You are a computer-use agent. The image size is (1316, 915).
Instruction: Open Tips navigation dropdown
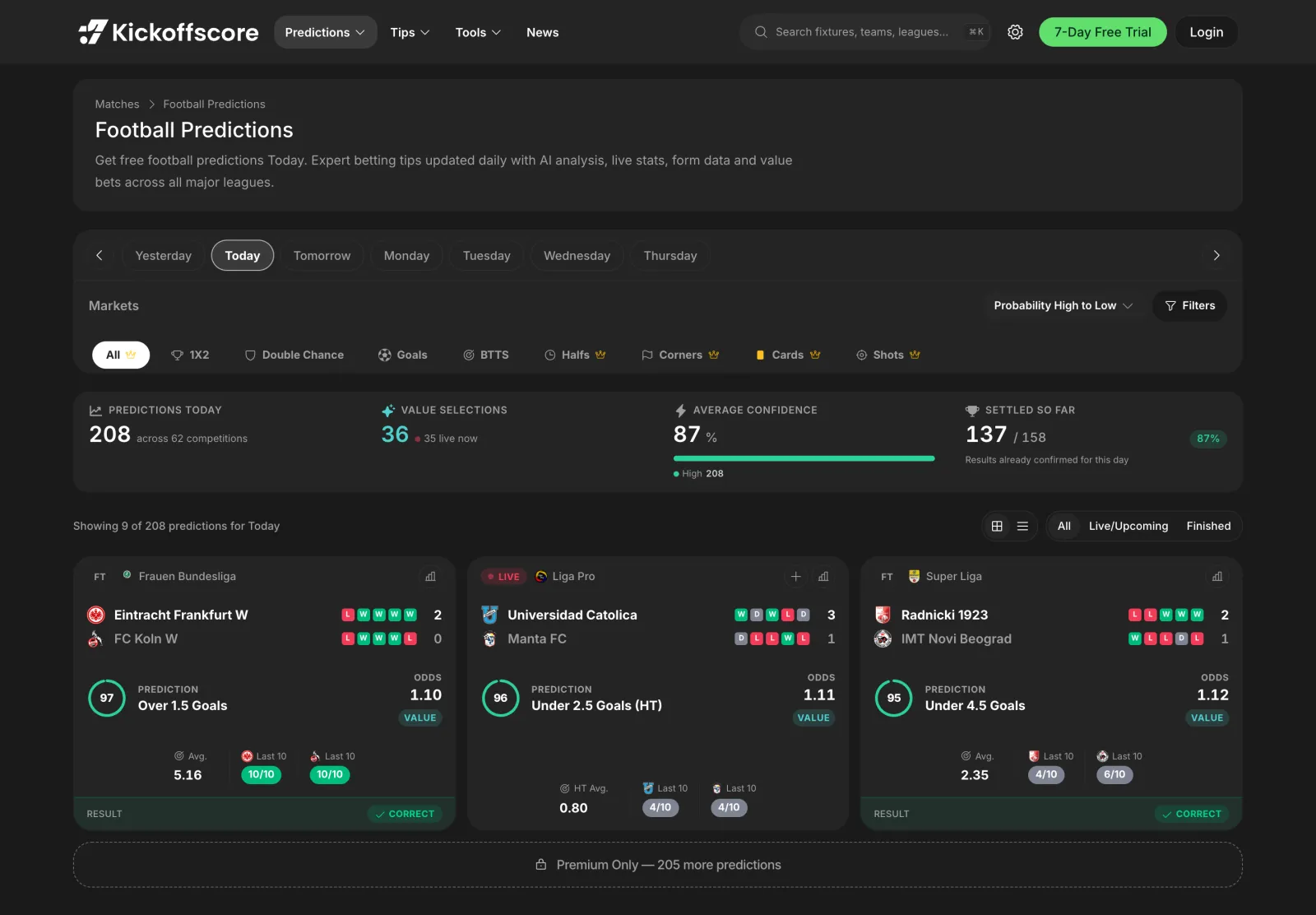pos(410,32)
